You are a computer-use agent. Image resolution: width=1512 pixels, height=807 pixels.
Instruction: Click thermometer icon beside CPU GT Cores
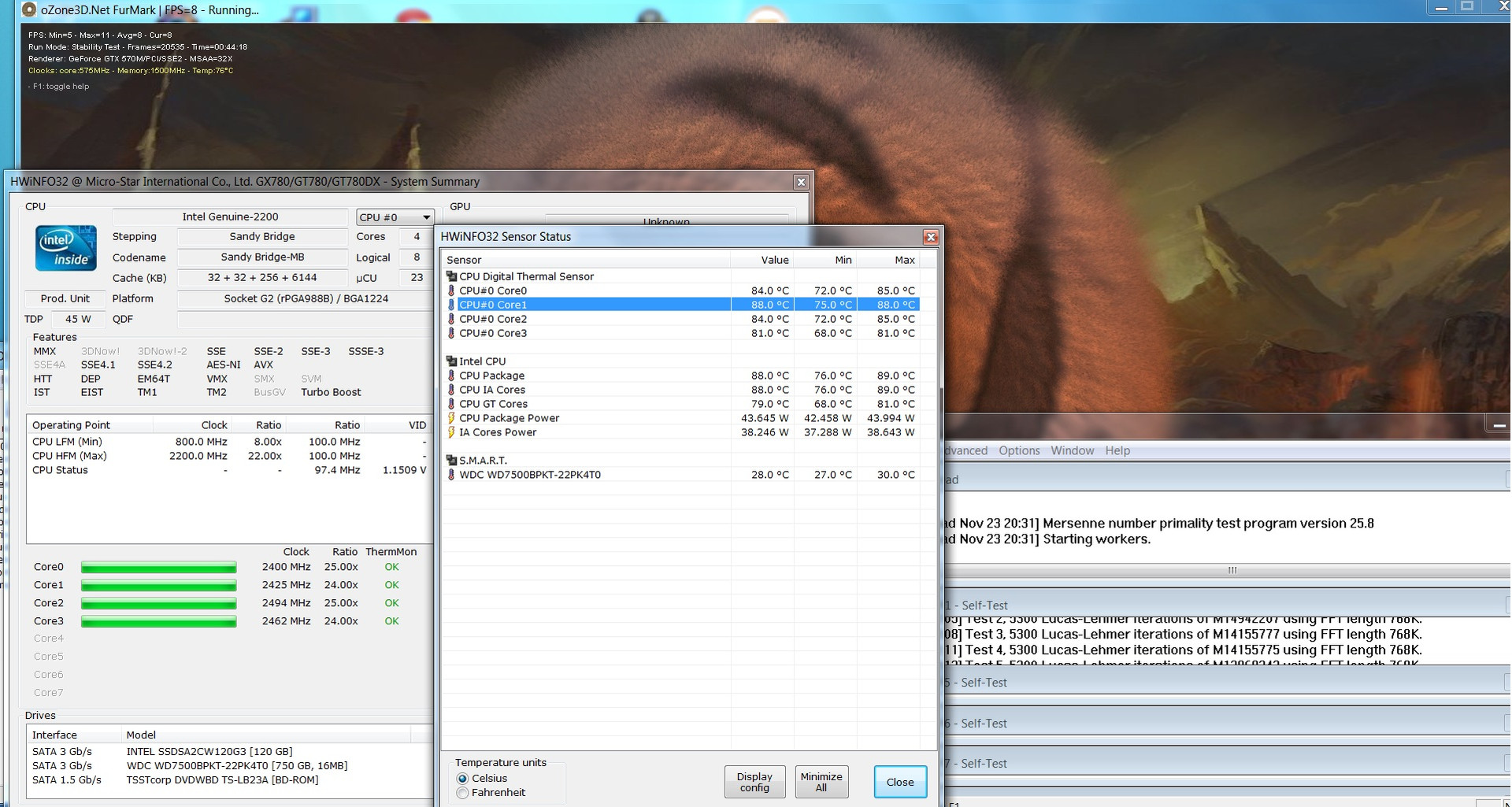coord(451,404)
